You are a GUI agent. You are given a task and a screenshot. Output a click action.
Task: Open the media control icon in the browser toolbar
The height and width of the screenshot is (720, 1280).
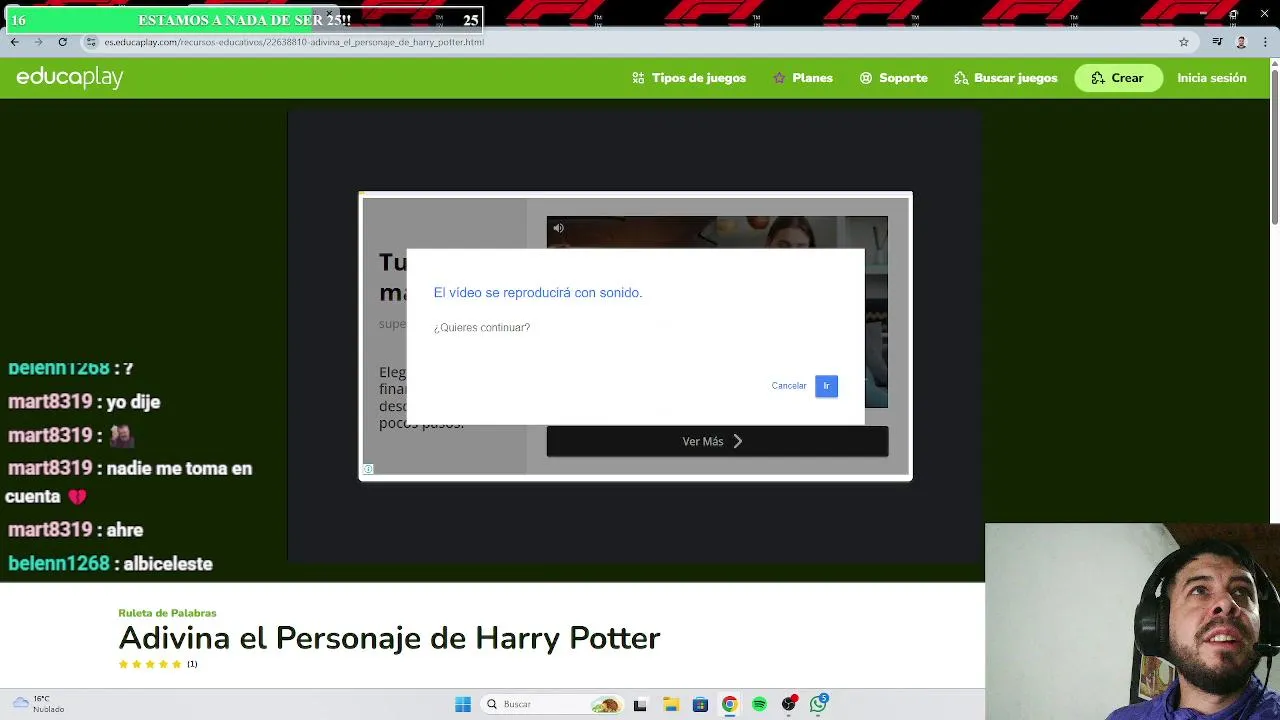coord(1217,42)
